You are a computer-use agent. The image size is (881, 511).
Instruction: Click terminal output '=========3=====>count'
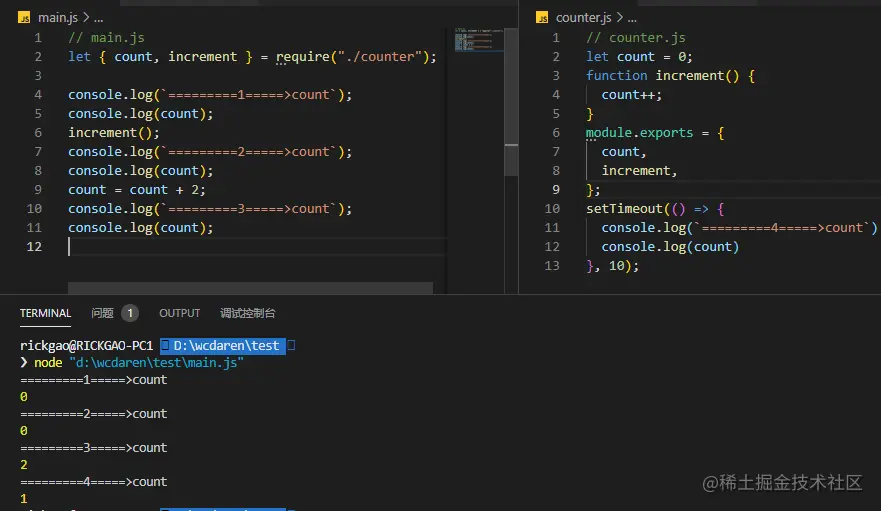click(x=94, y=448)
